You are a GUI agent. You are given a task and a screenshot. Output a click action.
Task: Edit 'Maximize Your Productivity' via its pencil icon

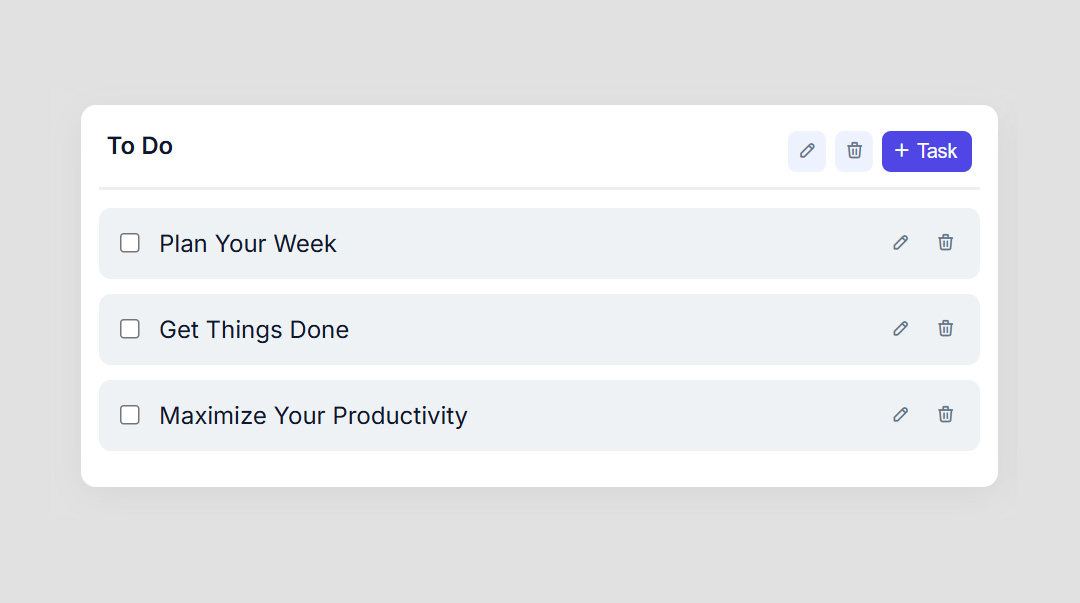pos(900,415)
